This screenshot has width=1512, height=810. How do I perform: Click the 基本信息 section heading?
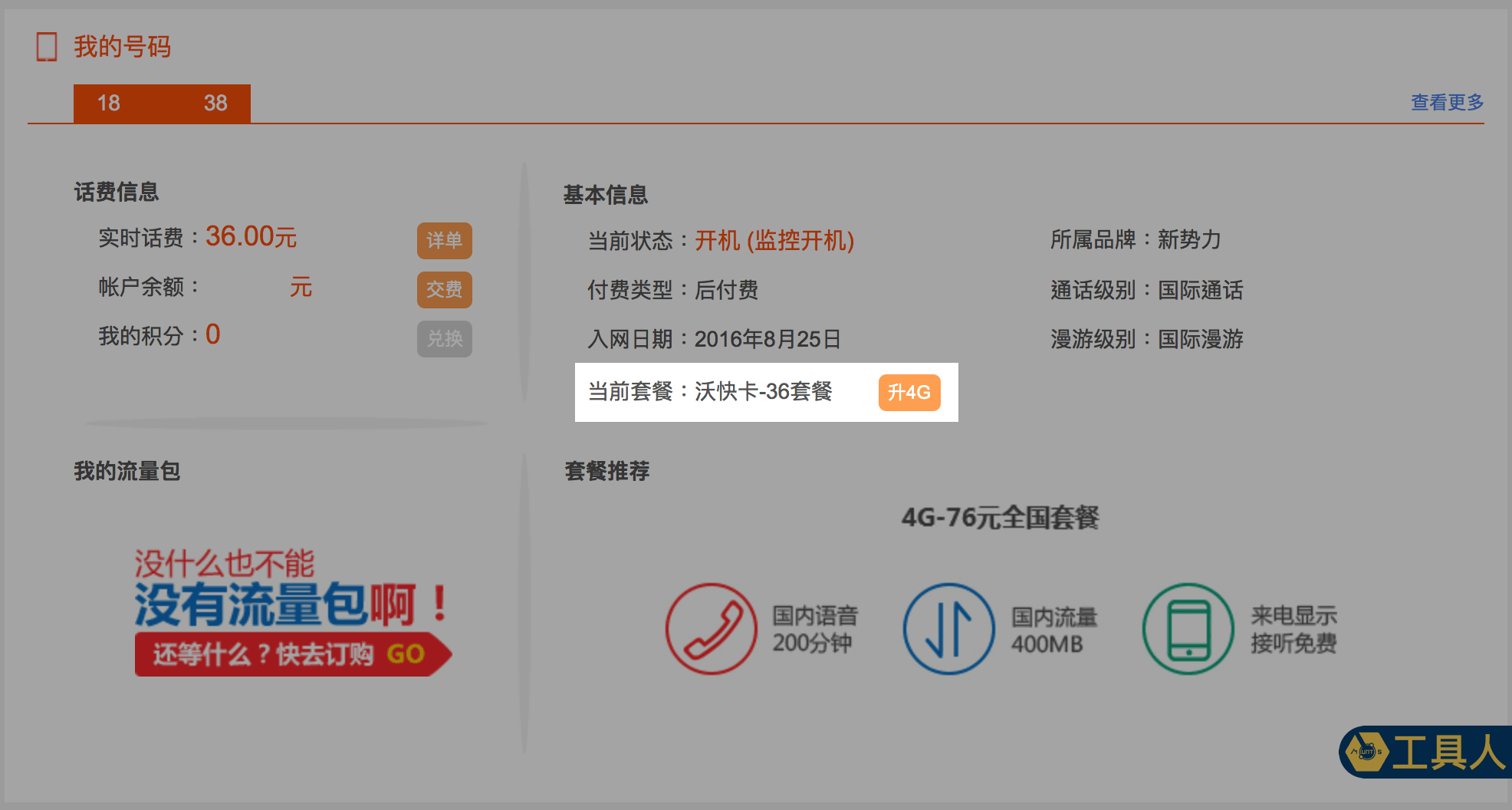(606, 195)
